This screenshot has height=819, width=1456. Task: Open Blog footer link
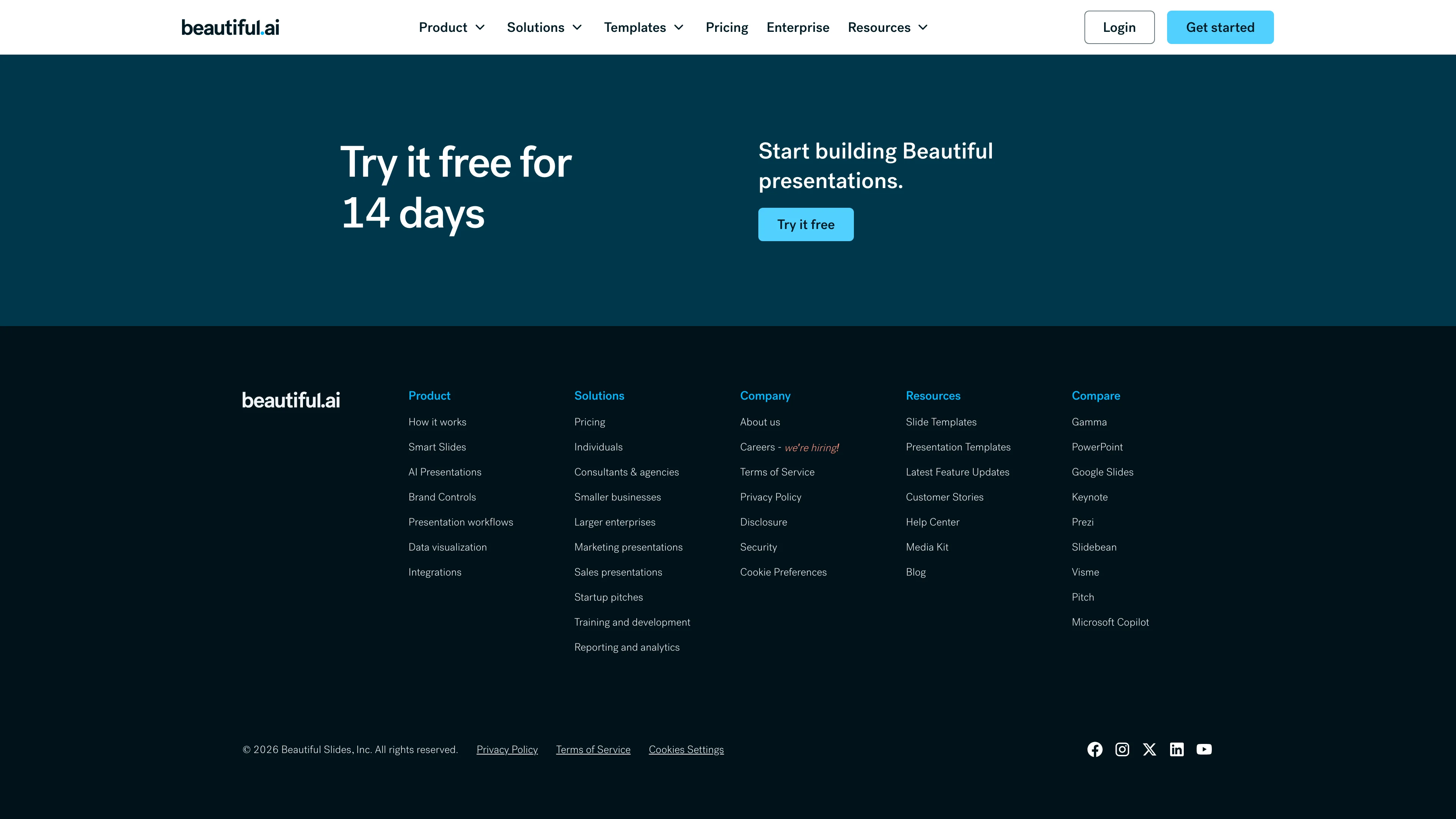coord(916,573)
